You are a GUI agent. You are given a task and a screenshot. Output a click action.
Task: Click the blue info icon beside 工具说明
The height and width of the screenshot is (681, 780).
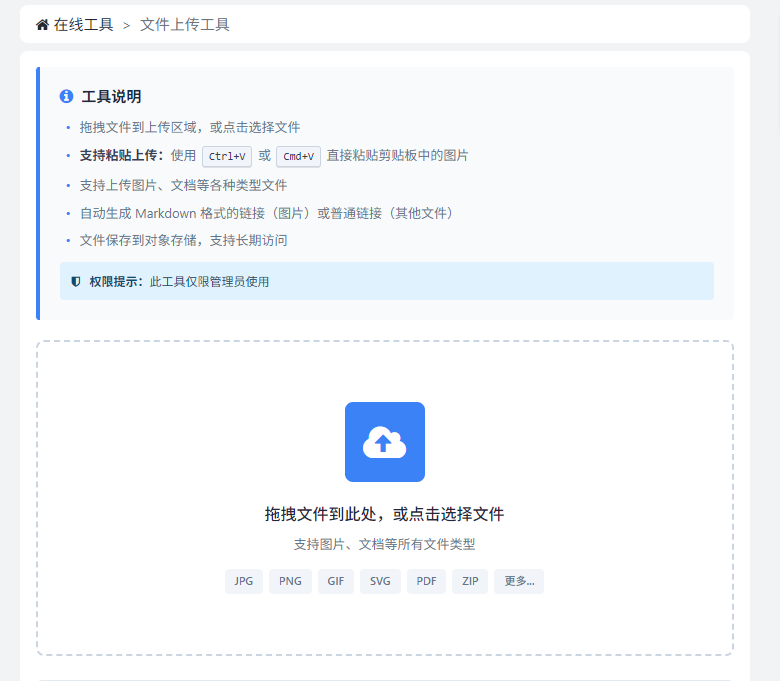[x=67, y=97]
